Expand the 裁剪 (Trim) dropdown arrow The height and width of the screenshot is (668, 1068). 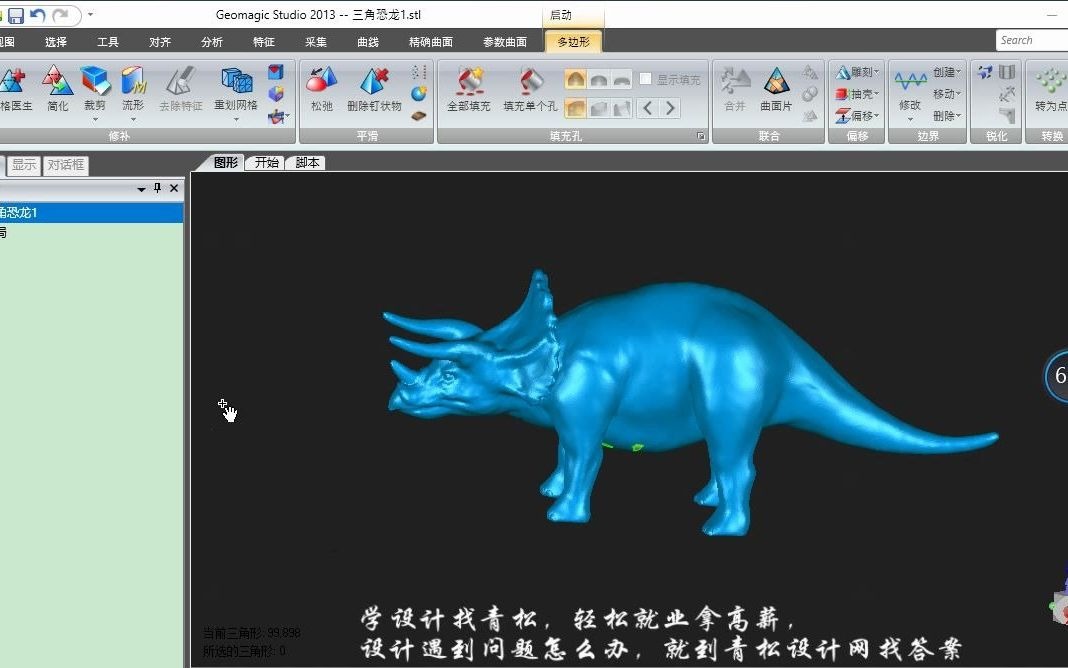96,120
